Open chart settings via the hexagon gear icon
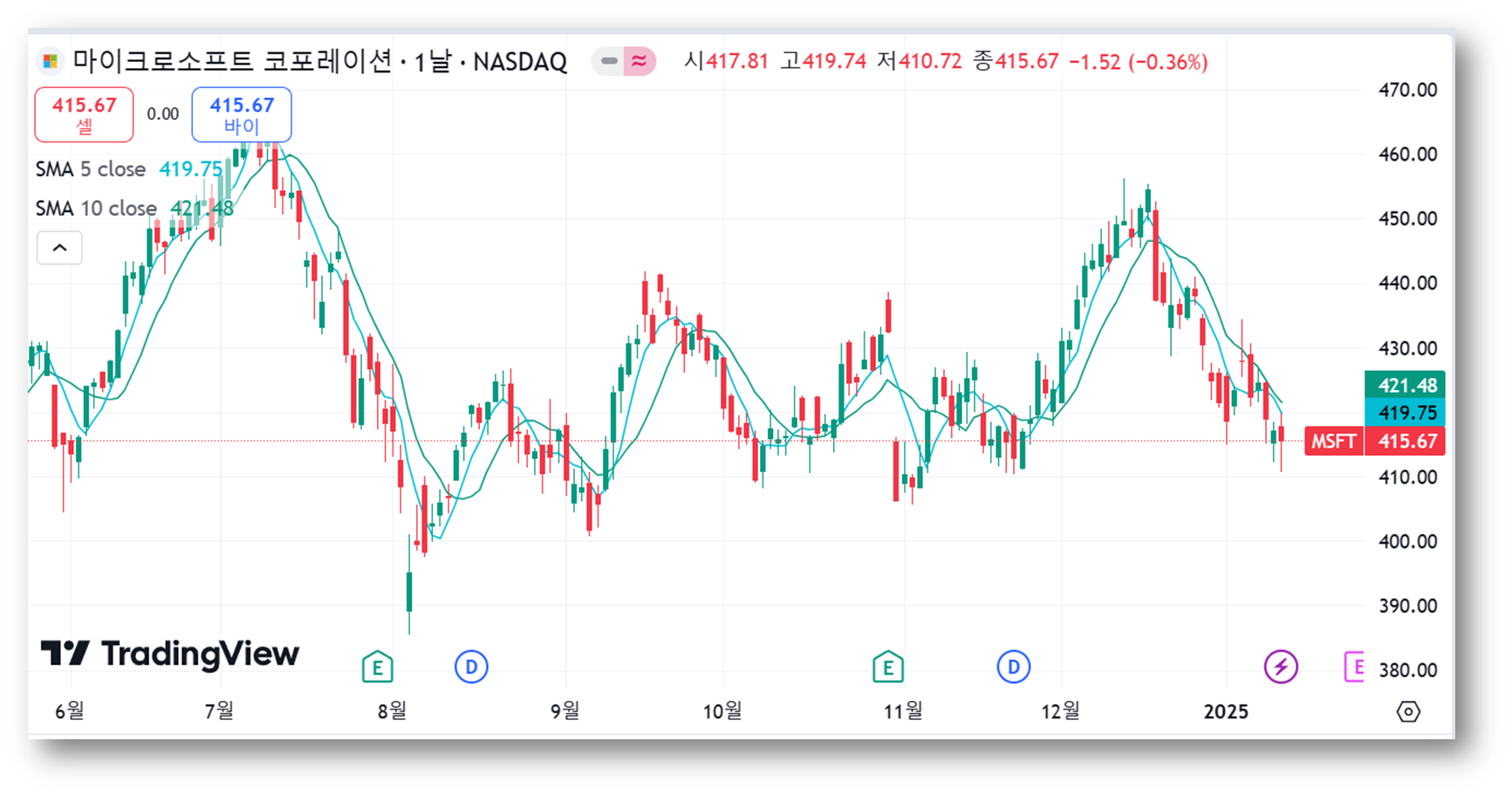 (1408, 712)
